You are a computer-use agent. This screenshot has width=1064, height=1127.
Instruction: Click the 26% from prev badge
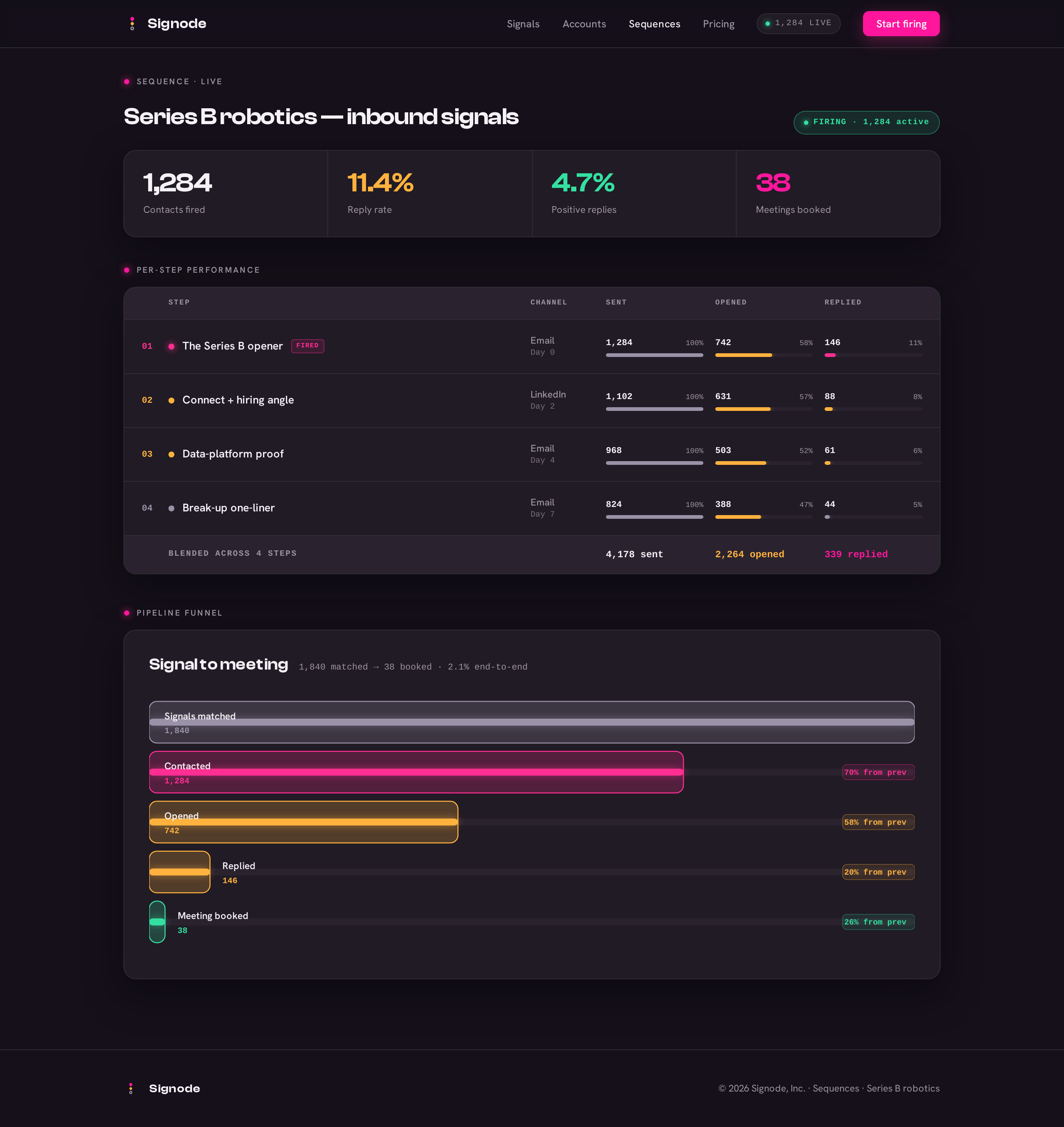(878, 922)
